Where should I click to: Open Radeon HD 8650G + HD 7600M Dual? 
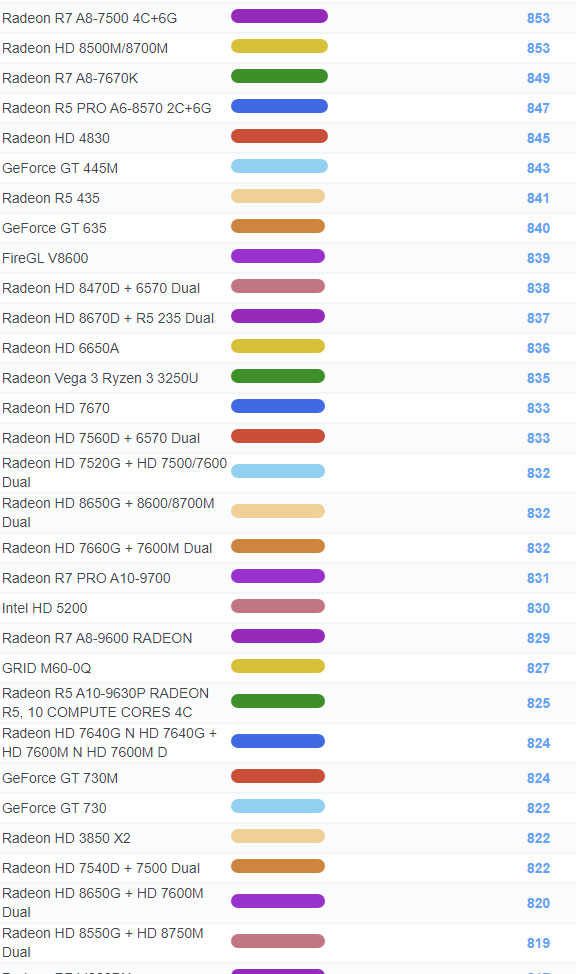point(103,903)
